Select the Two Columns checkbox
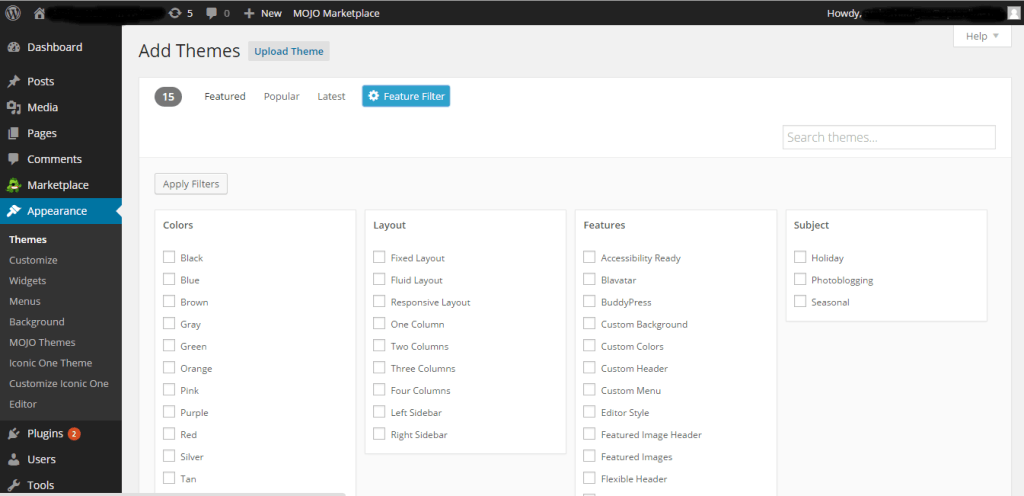Image resolution: width=1024 pixels, height=496 pixels. tap(379, 346)
